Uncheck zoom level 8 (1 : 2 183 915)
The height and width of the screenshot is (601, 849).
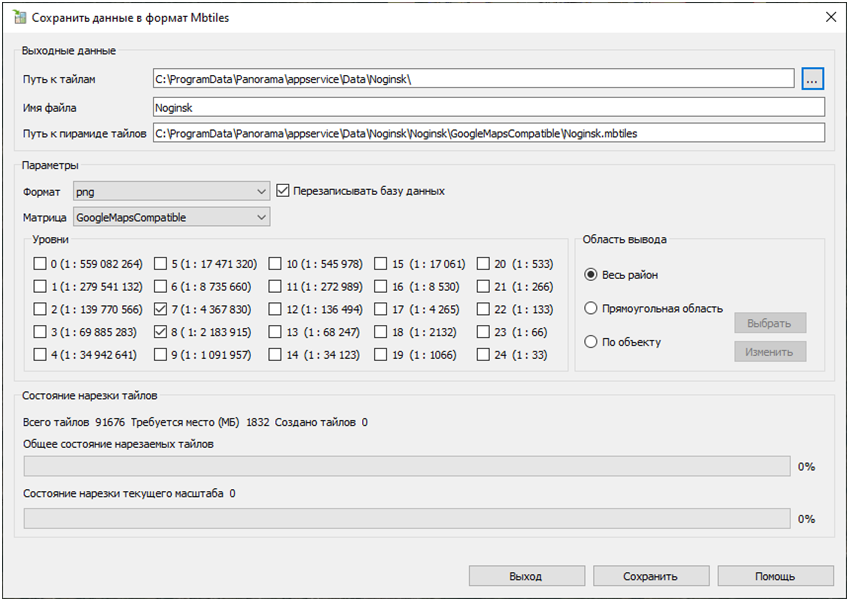click(x=160, y=331)
